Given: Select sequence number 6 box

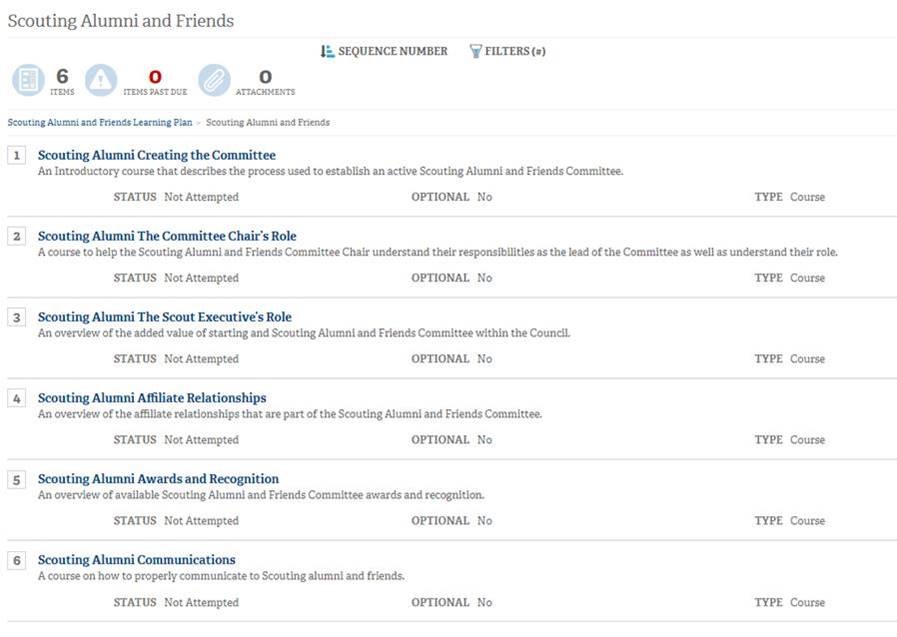Looking at the screenshot, I should (x=17, y=560).
